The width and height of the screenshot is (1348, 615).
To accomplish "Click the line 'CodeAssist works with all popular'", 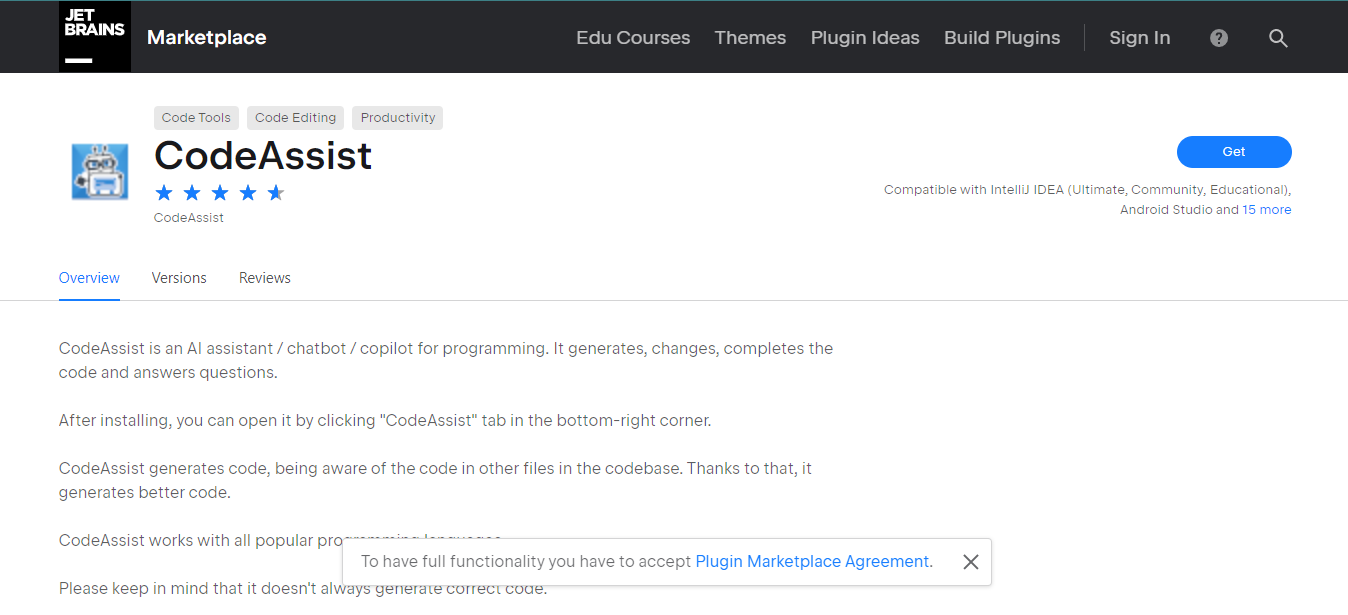I will (x=280, y=541).
